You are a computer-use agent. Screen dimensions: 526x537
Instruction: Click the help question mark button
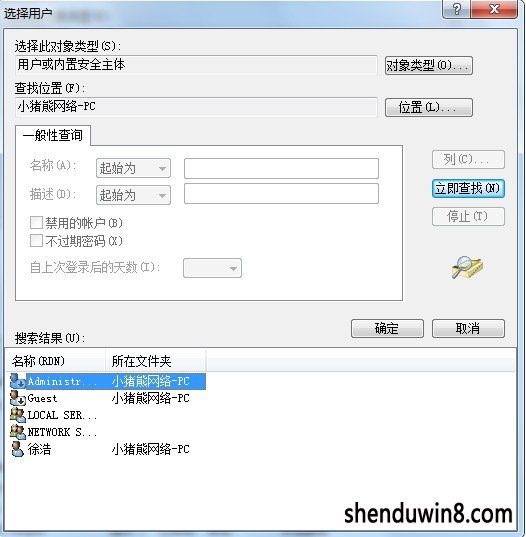coord(456,9)
